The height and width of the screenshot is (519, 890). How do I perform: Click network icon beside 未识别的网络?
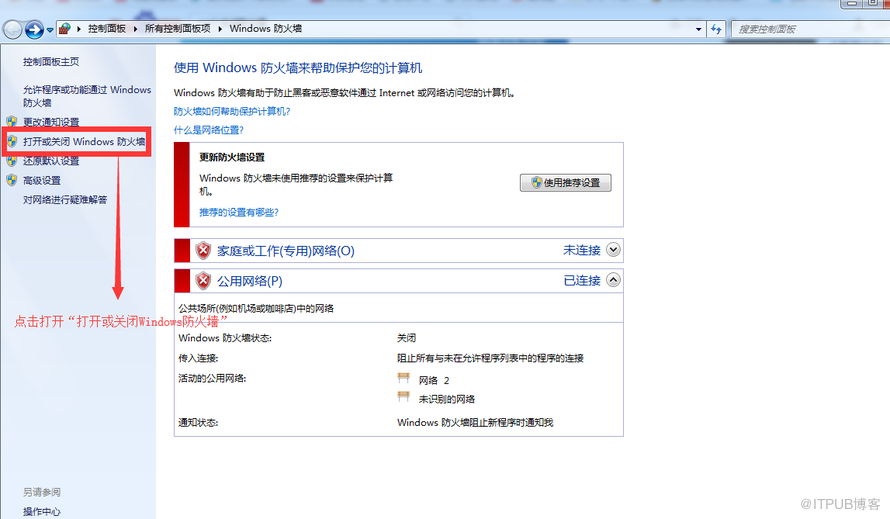pyautogui.click(x=404, y=397)
